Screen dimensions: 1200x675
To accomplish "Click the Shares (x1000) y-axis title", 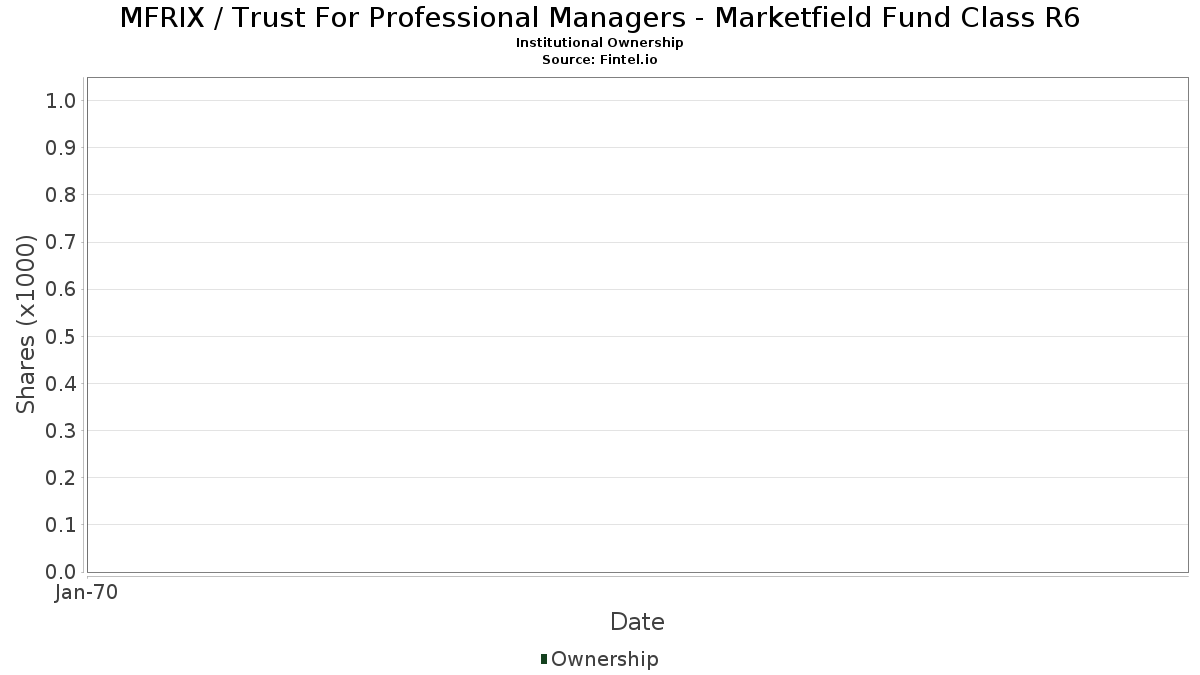I will click(26, 324).
